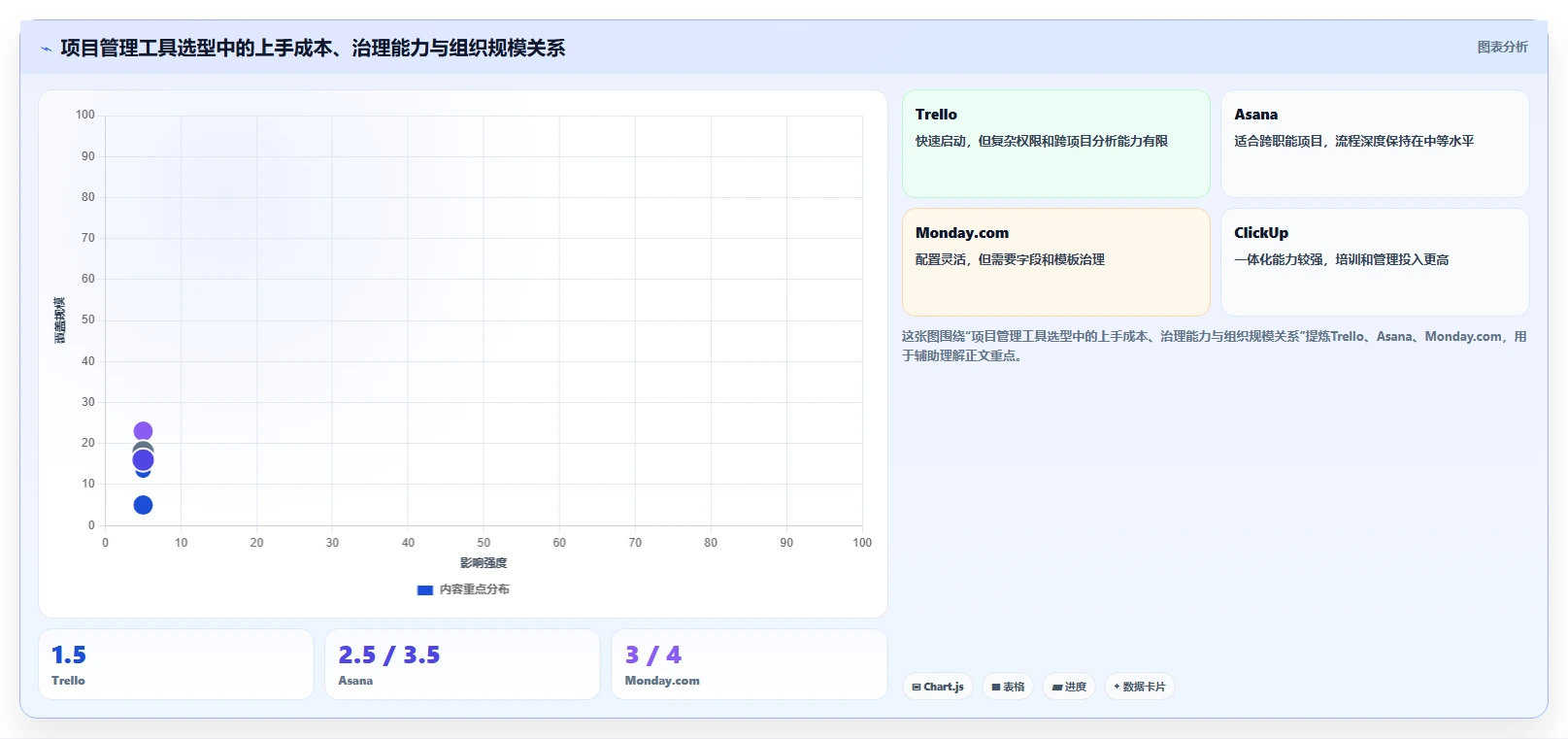The height and width of the screenshot is (739, 1568).
Task: Click the text 一体化能力较强，培训和管理投入更高
Action: click(x=1341, y=259)
